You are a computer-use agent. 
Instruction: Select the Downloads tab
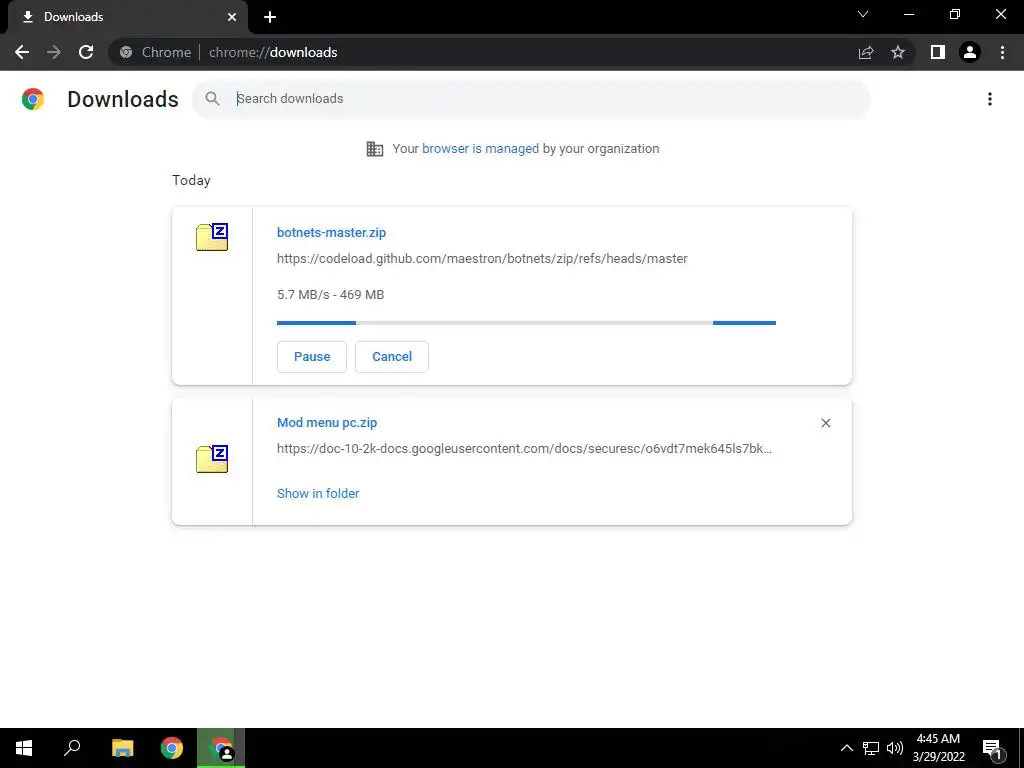pos(127,17)
